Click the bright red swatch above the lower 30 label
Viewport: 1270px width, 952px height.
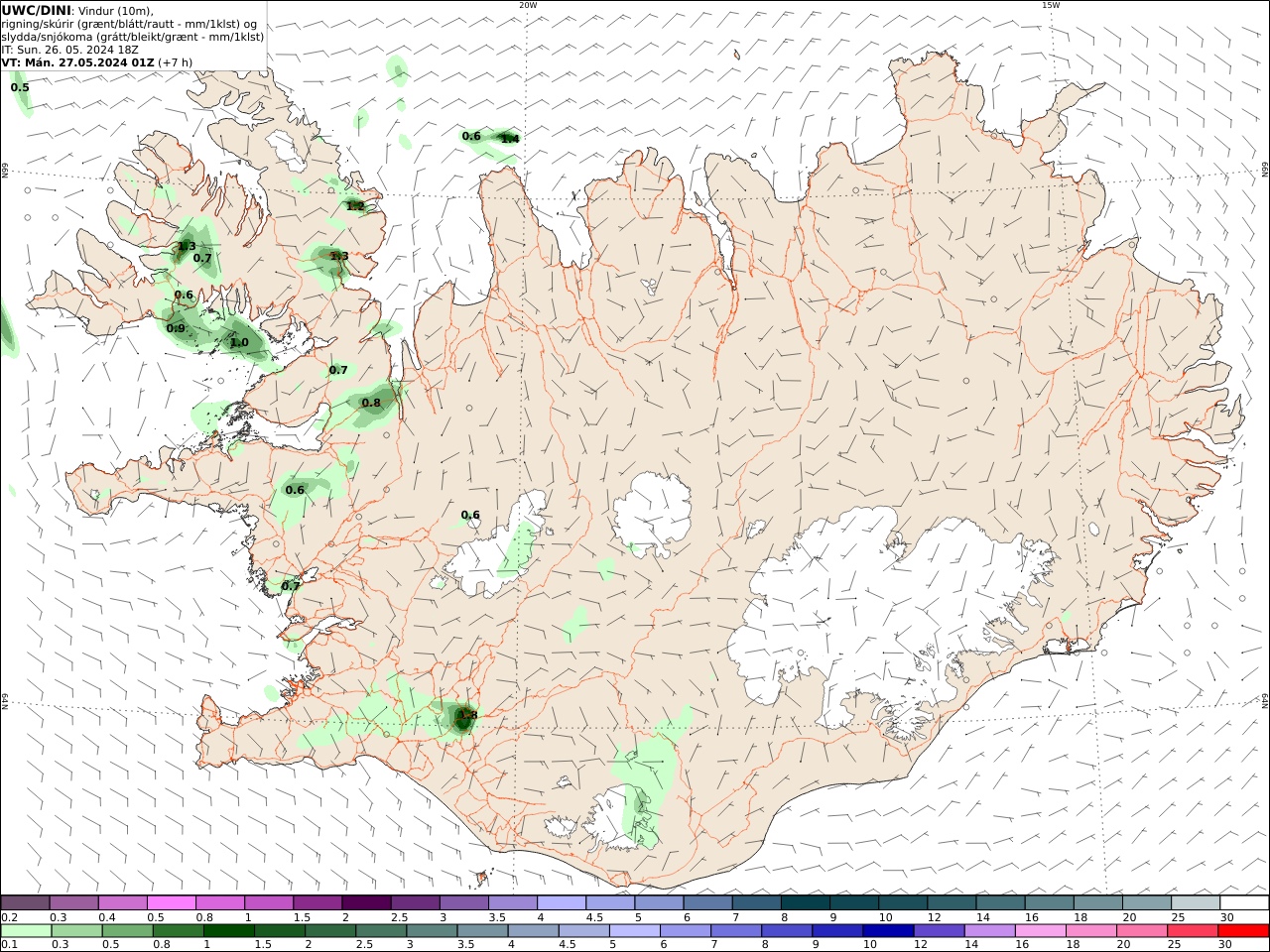(x=1244, y=931)
